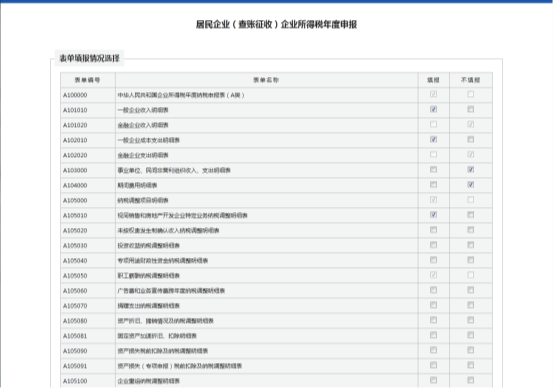Click form name 捐赠支出纳税调整明细表
The height and width of the screenshot is (388, 553).
[148, 306]
